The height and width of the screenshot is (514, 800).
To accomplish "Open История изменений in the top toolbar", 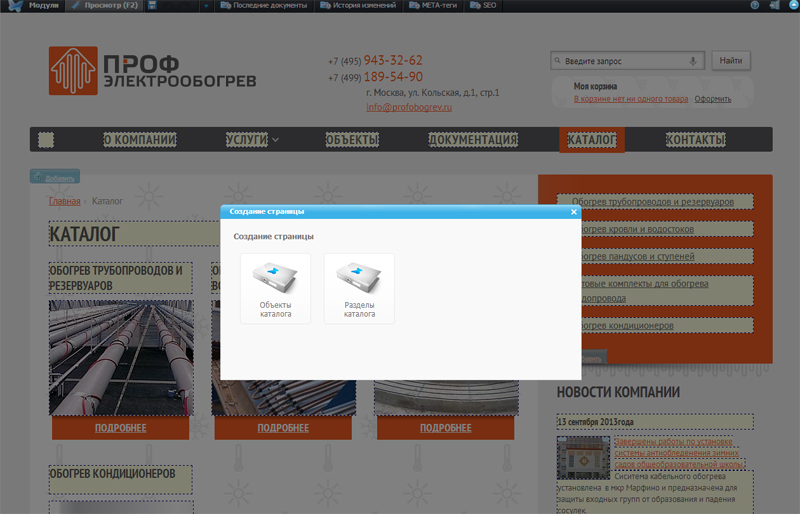I will [x=358, y=5].
